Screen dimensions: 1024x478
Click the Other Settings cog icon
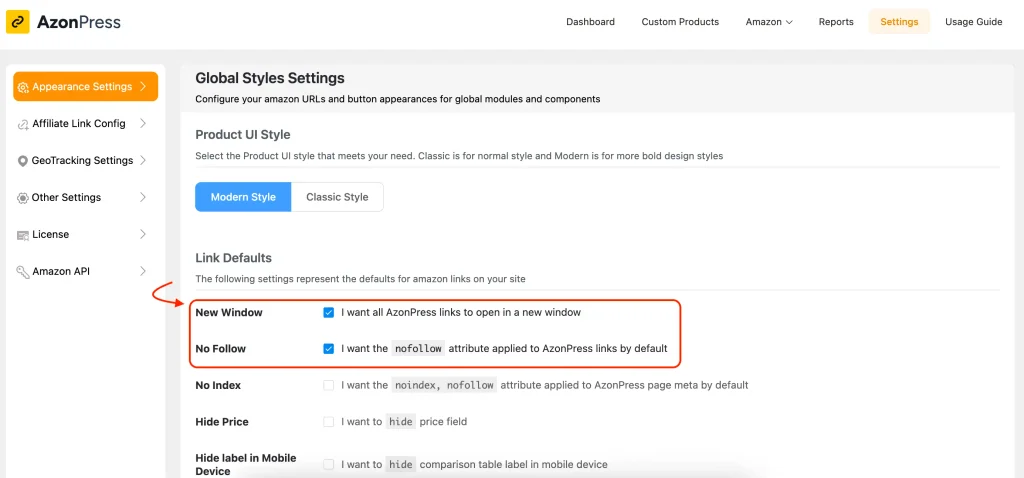23,198
